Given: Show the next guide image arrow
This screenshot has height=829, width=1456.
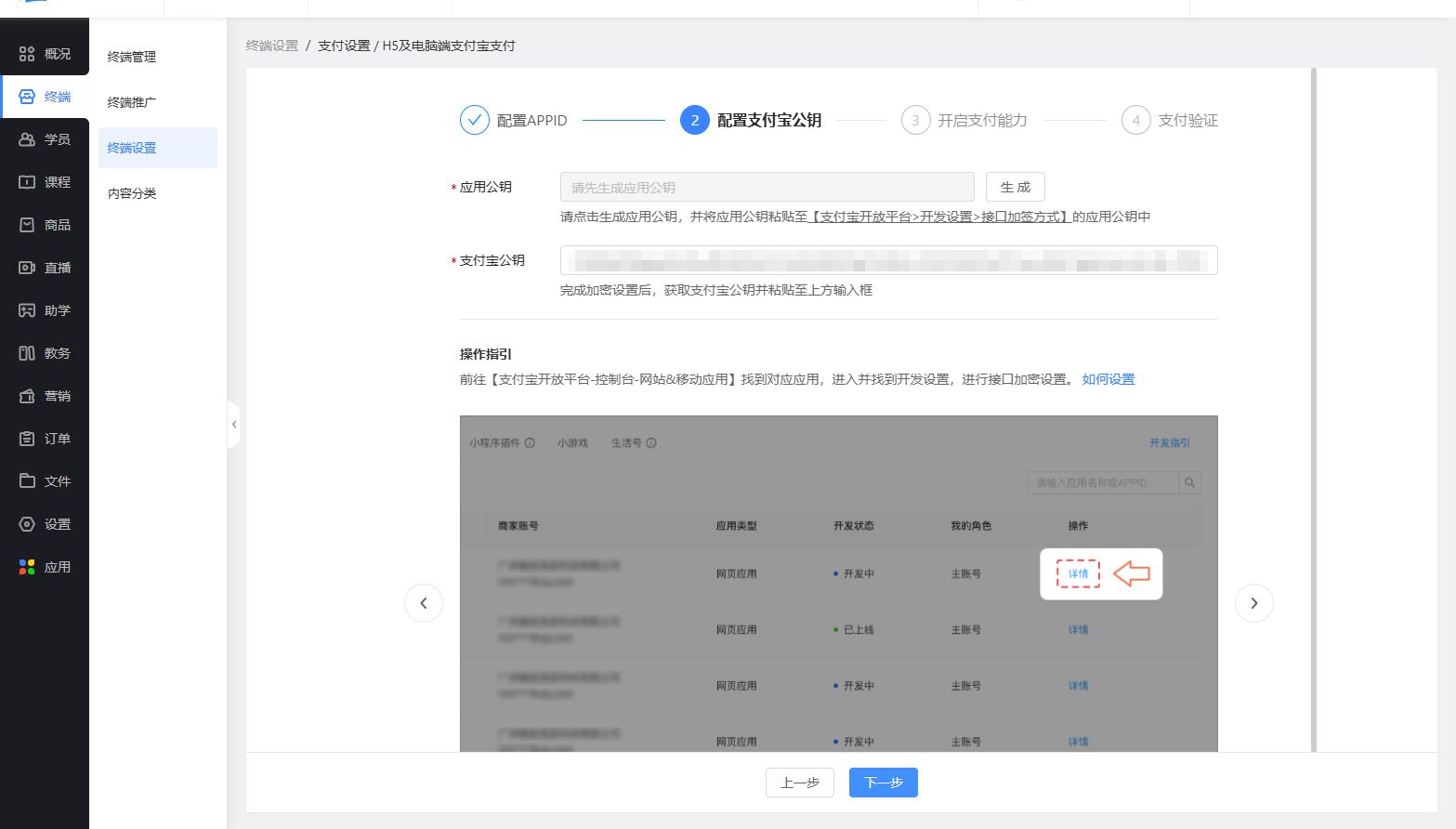Looking at the screenshot, I should 1254,603.
